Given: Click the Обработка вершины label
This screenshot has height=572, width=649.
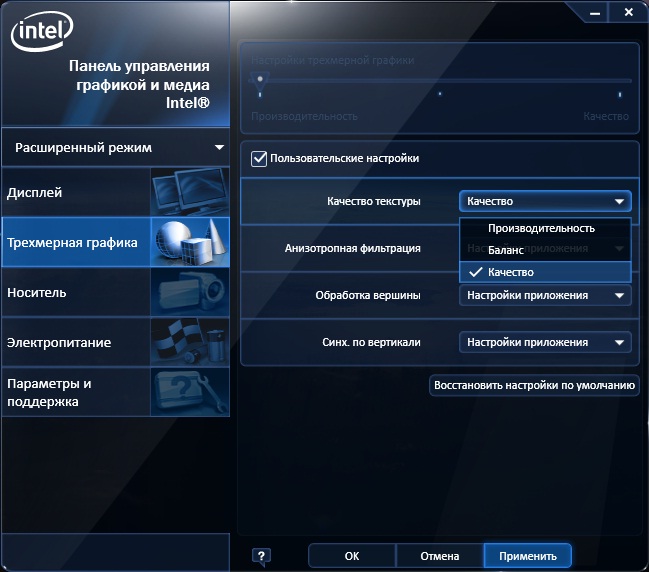Looking at the screenshot, I should click(368, 296).
